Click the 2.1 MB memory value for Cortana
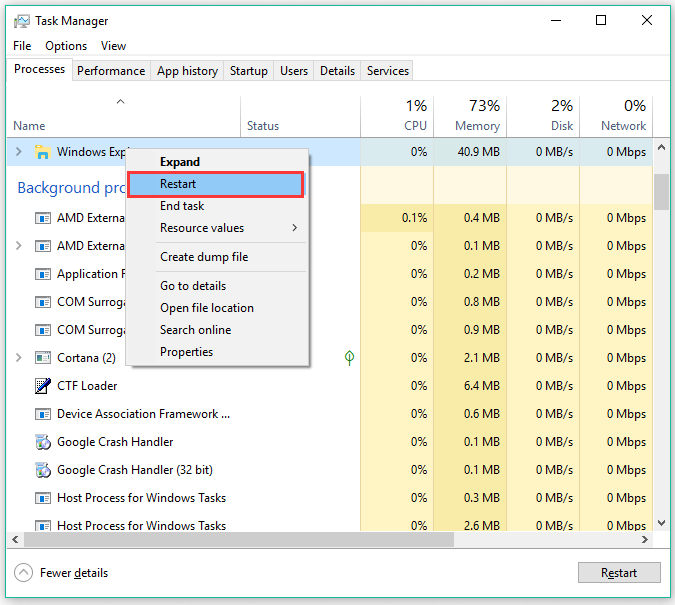Image resolution: width=675 pixels, height=605 pixels. click(x=482, y=358)
